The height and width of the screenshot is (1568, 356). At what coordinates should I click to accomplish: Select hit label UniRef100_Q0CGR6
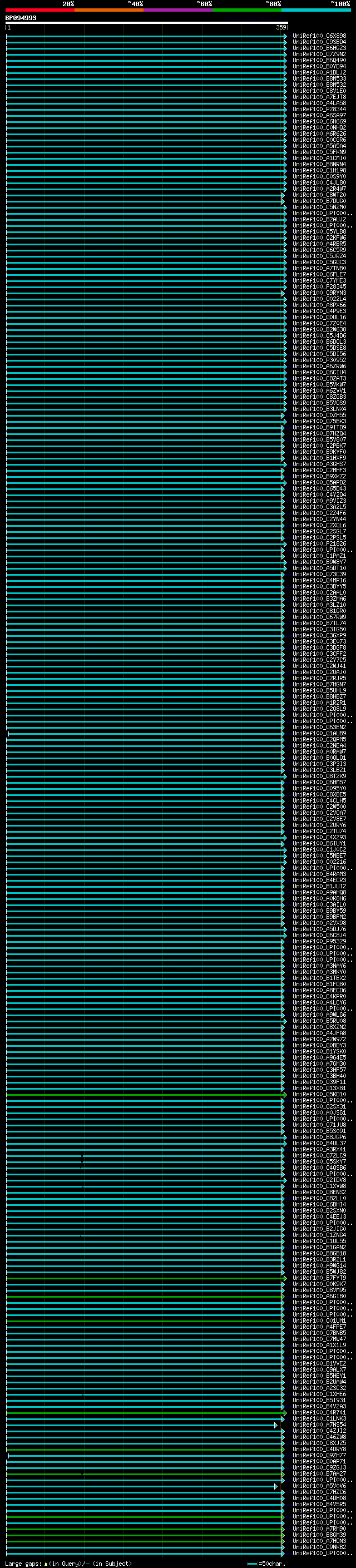(x=319, y=140)
